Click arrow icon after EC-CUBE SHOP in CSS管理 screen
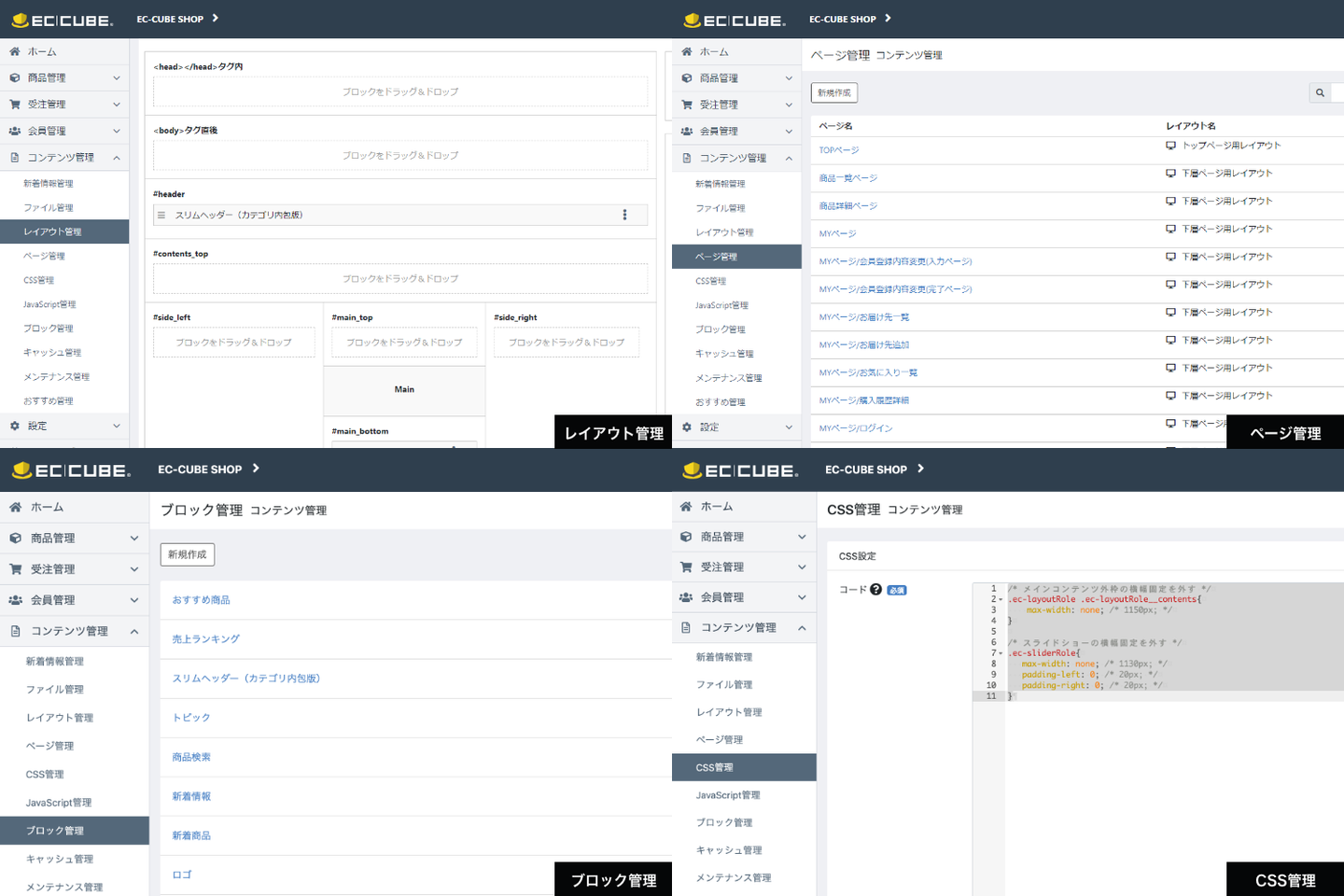The height and width of the screenshot is (896, 1344). point(920,469)
